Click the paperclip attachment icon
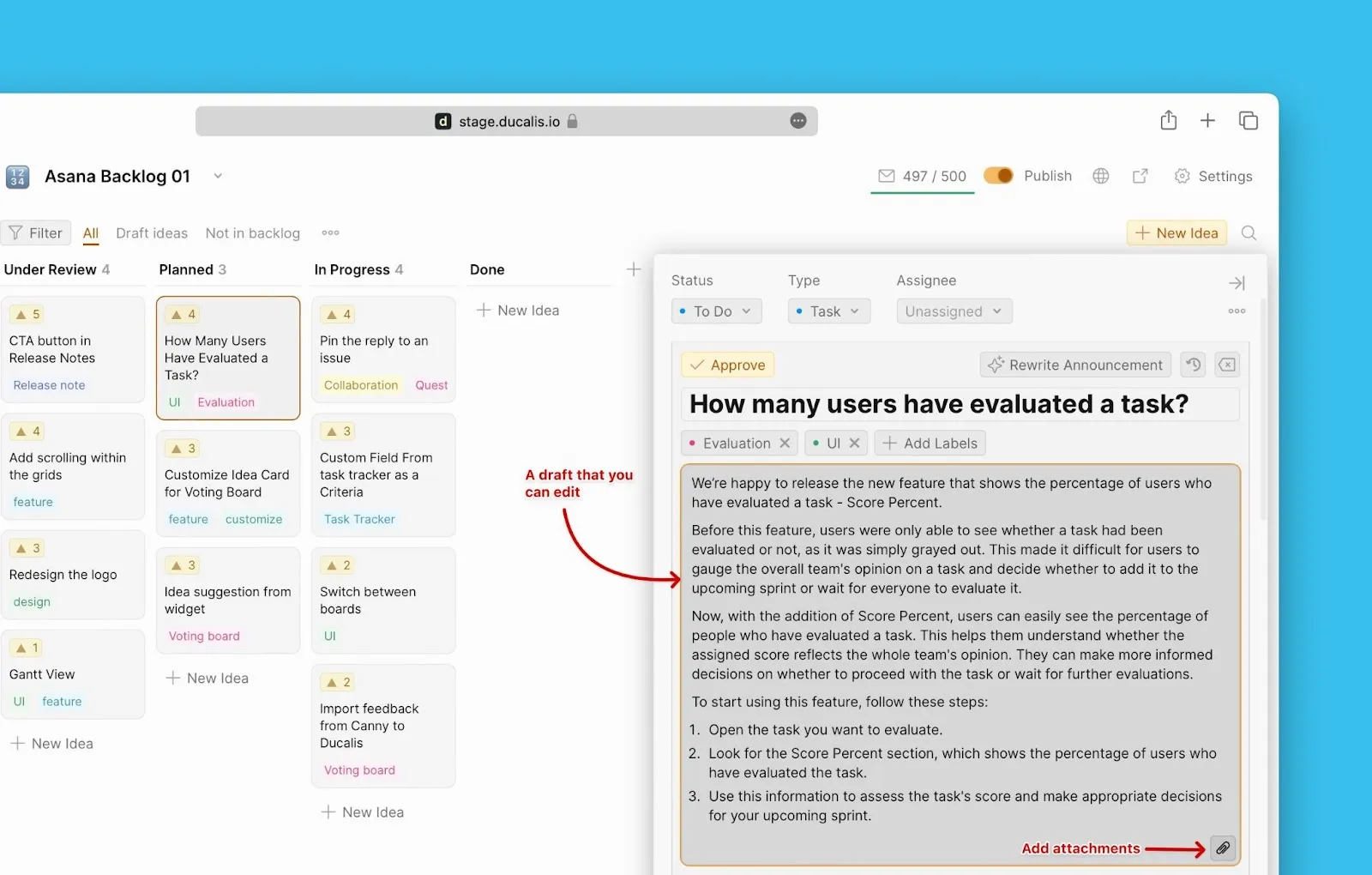This screenshot has height=875, width=1372. [x=1223, y=848]
